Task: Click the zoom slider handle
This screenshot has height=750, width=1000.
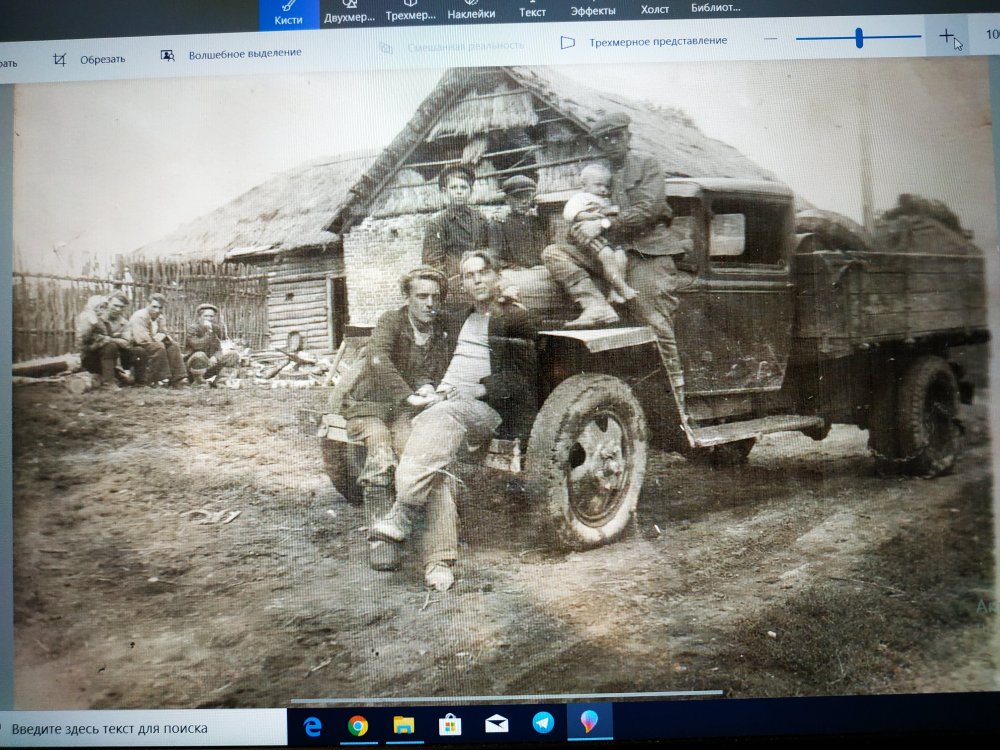Action: click(x=859, y=38)
